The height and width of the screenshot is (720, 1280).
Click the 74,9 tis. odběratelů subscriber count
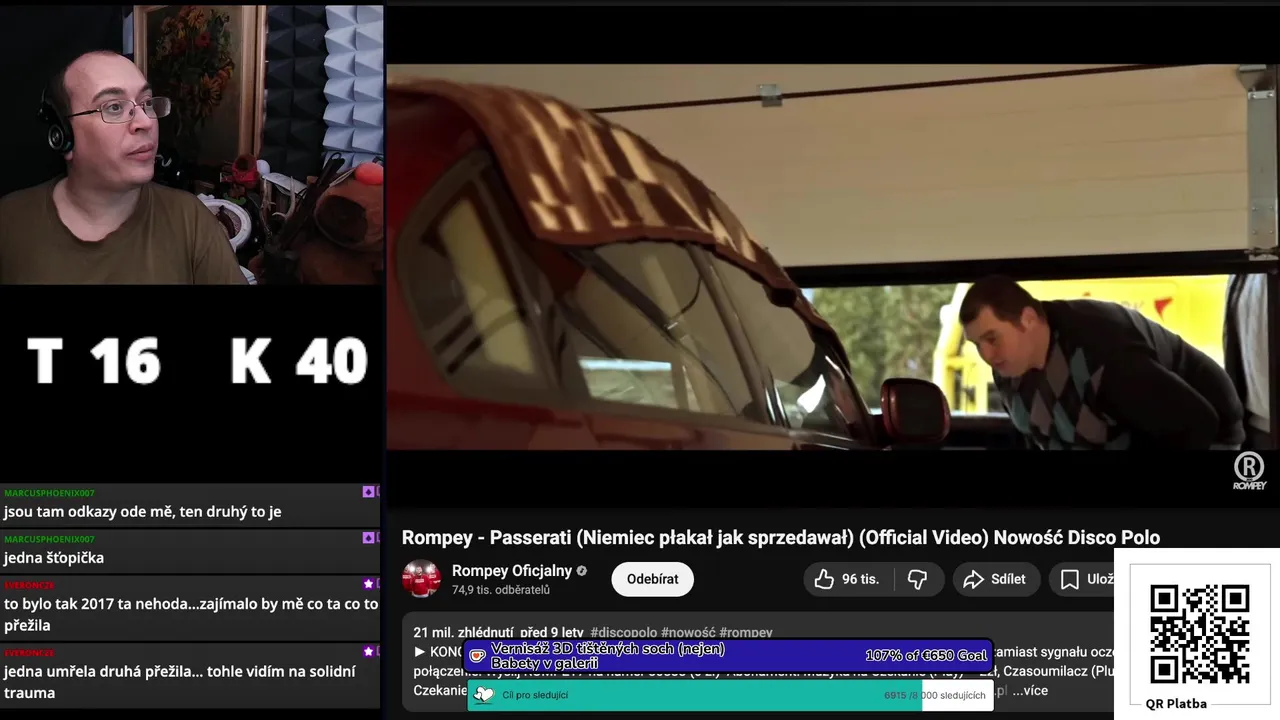[501, 590]
